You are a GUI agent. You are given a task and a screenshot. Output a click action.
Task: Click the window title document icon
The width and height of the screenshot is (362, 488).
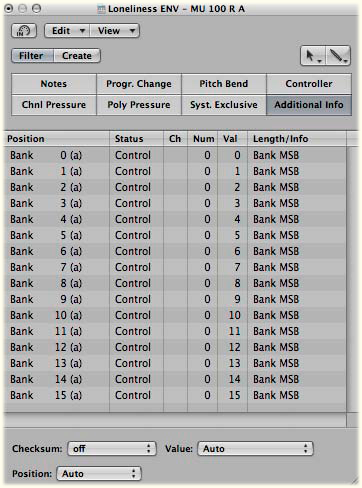click(101, 9)
